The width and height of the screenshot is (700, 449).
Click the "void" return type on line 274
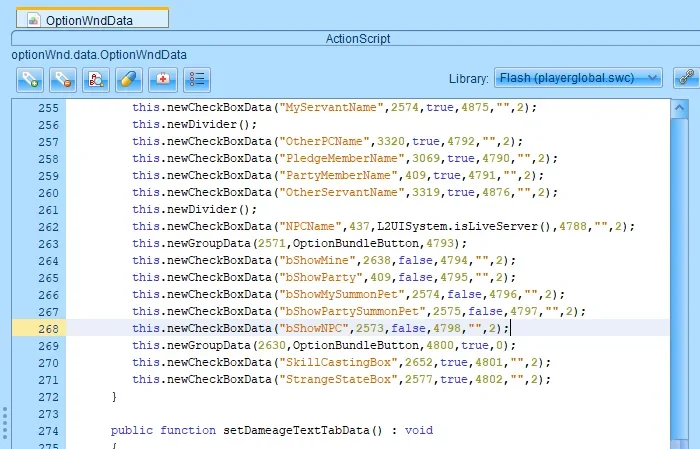click(419, 430)
